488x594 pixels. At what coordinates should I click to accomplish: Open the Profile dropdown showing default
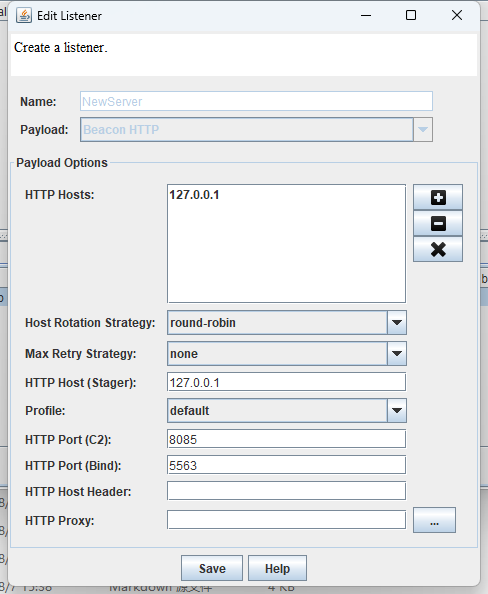coord(287,410)
